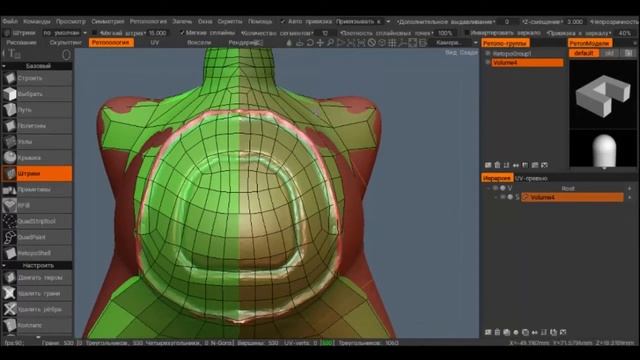Adjust Z-смещение value 3.000
This screenshot has height=360, width=640.
tap(575, 21)
